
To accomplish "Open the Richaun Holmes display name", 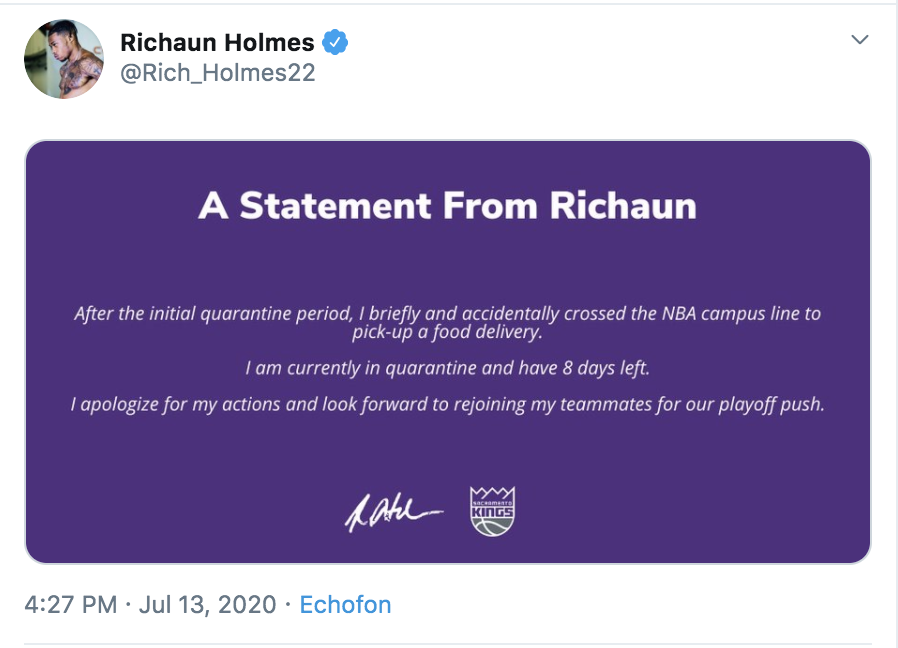I will tap(217, 43).
